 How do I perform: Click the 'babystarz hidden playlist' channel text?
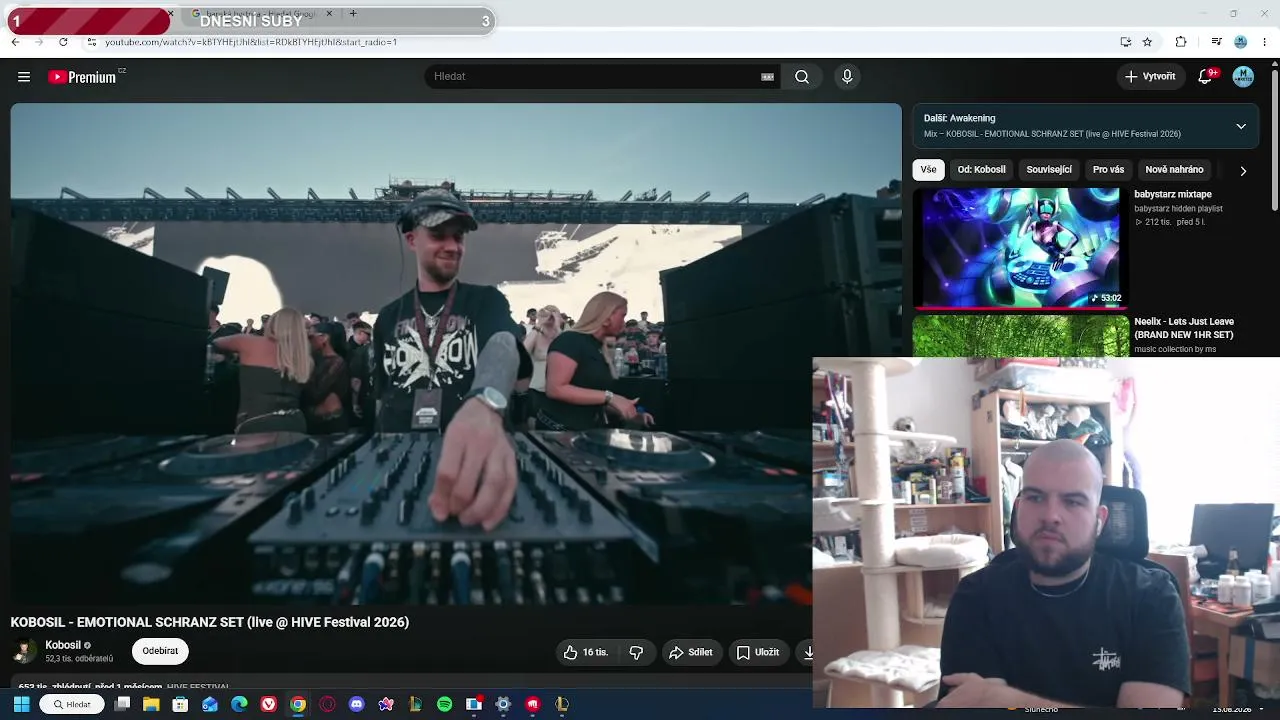1178,209
